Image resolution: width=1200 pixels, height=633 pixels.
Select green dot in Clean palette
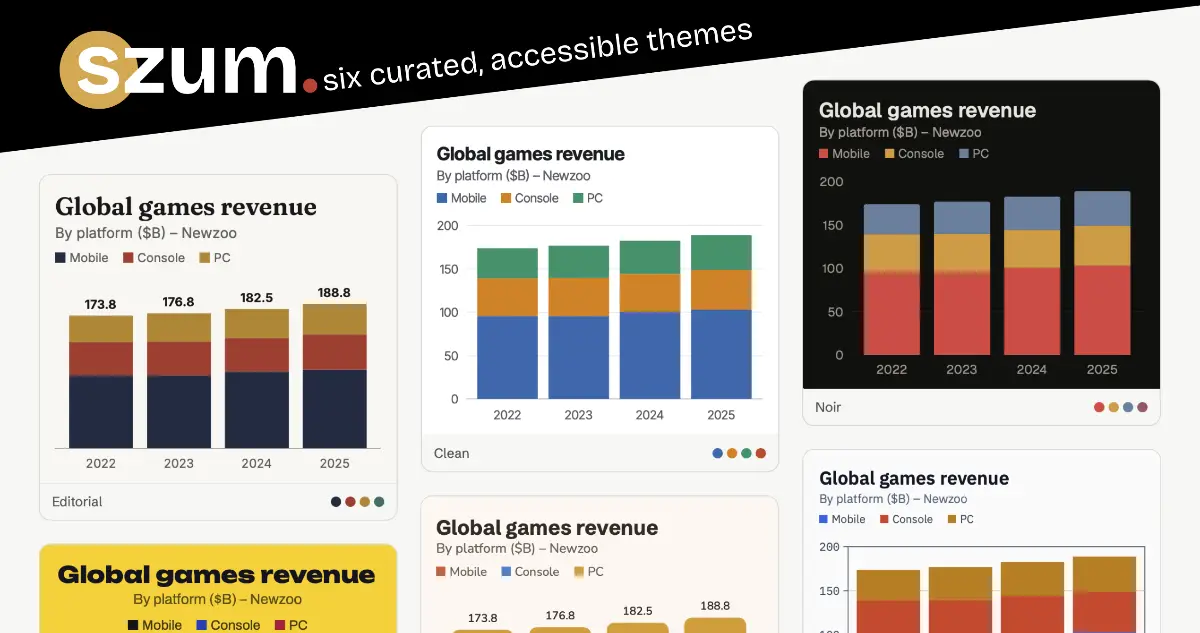pos(746,453)
